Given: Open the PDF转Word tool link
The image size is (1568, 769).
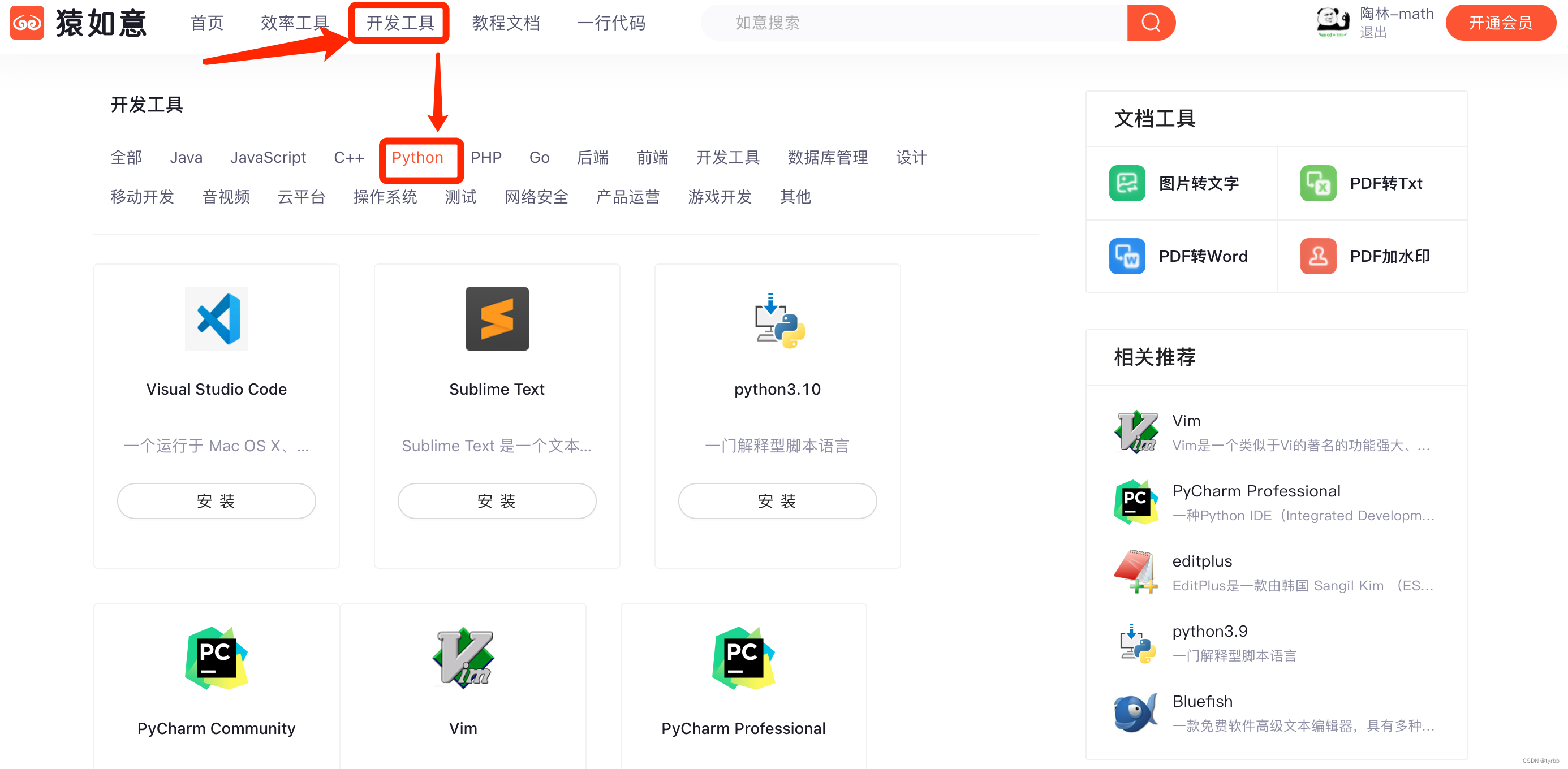Looking at the screenshot, I should [x=1203, y=256].
